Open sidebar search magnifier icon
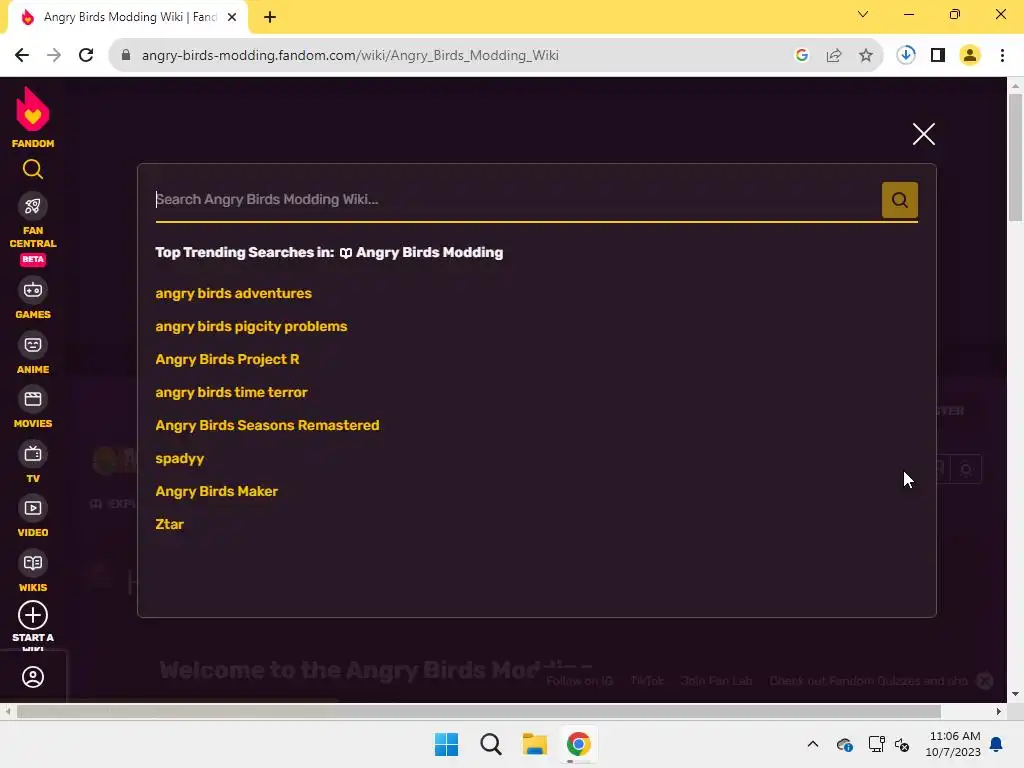Screen dimensions: 1024x768 [33, 170]
